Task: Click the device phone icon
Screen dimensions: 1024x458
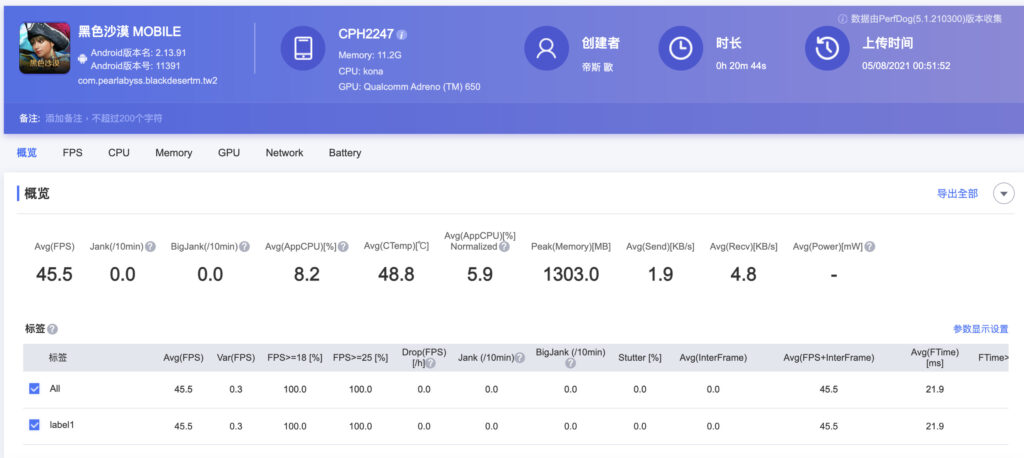Action: (303, 48)
